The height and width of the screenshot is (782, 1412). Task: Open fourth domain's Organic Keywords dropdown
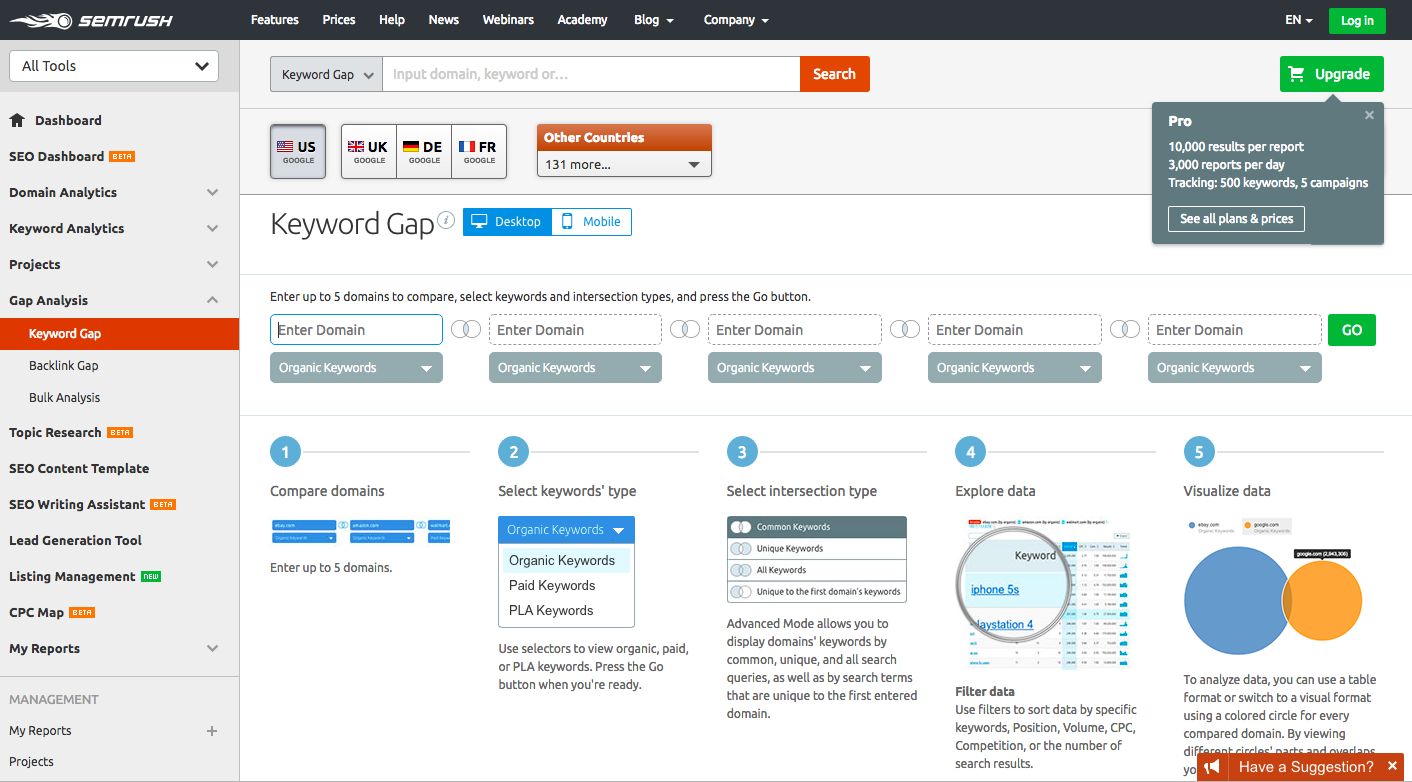point(1015,368)
